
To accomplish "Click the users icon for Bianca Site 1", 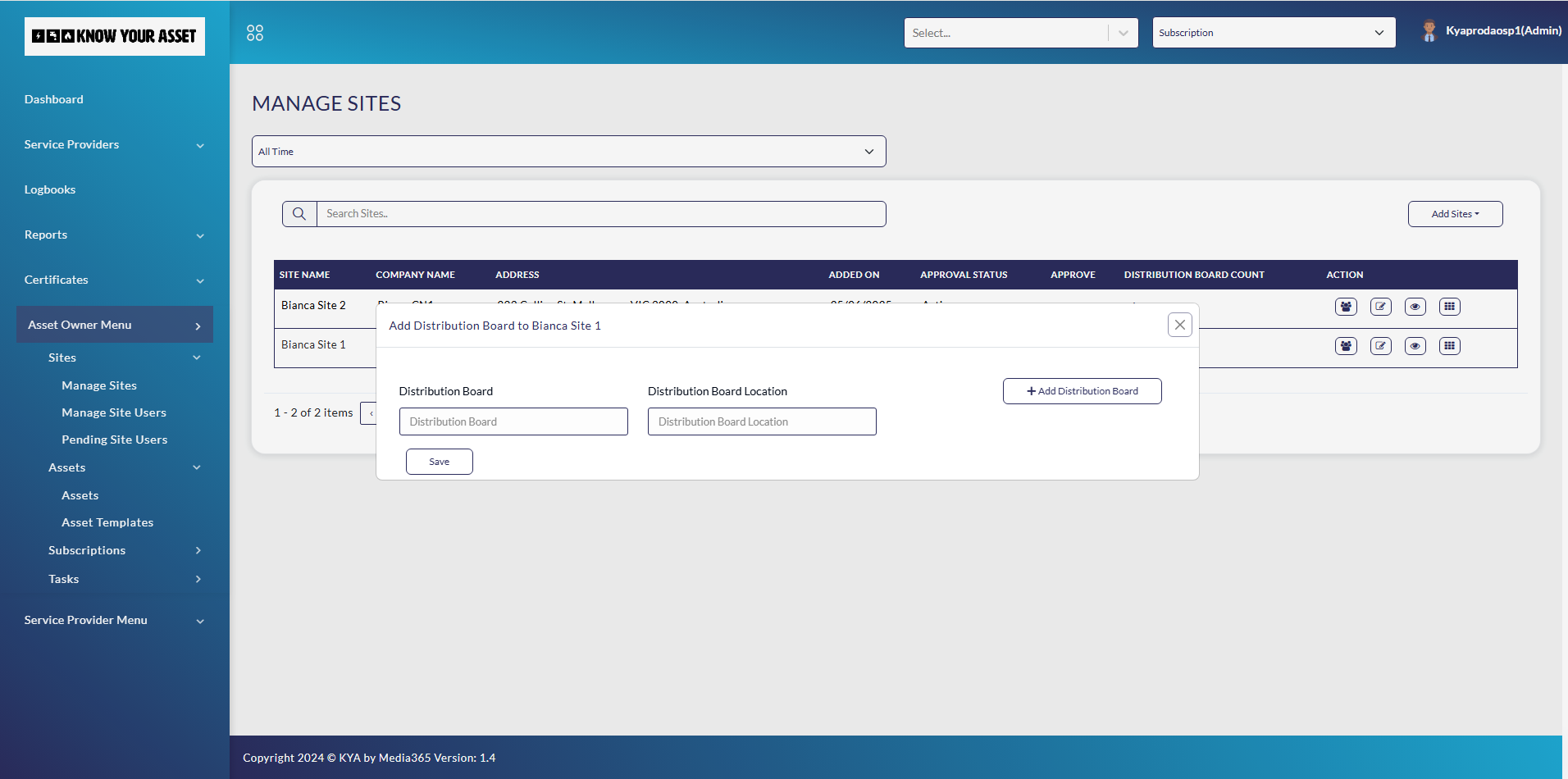I will point(1346,346).
